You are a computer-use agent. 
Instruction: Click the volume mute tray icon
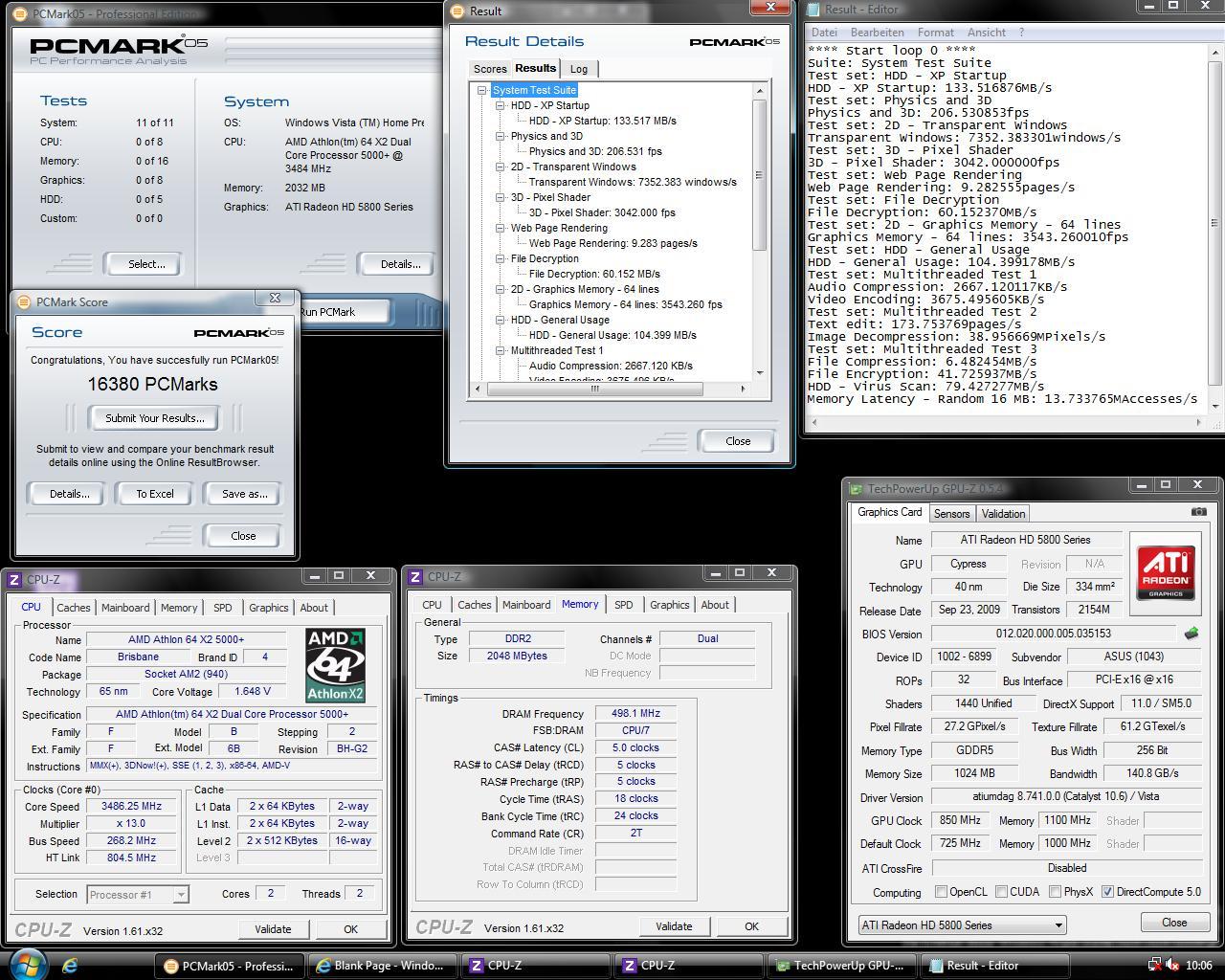coord(1173,966)
